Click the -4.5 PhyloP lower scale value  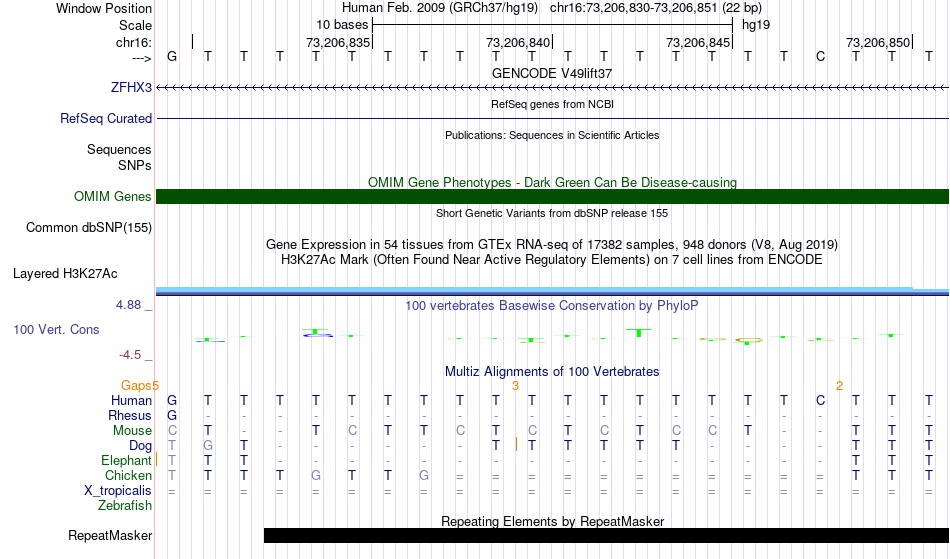[130, 354]
